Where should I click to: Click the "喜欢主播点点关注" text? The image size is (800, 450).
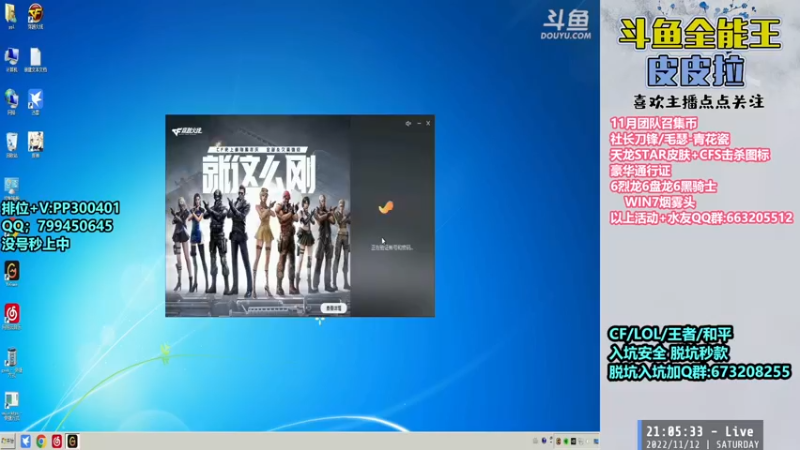(698, 102)
